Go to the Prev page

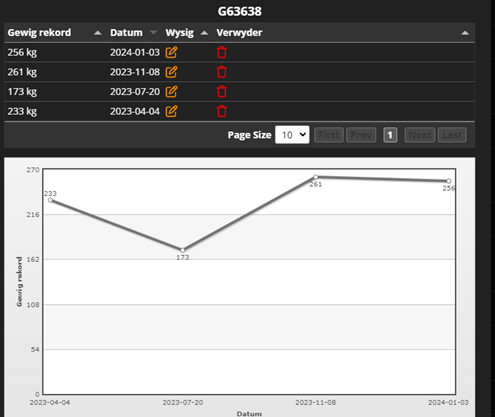[x=361, y=135]
